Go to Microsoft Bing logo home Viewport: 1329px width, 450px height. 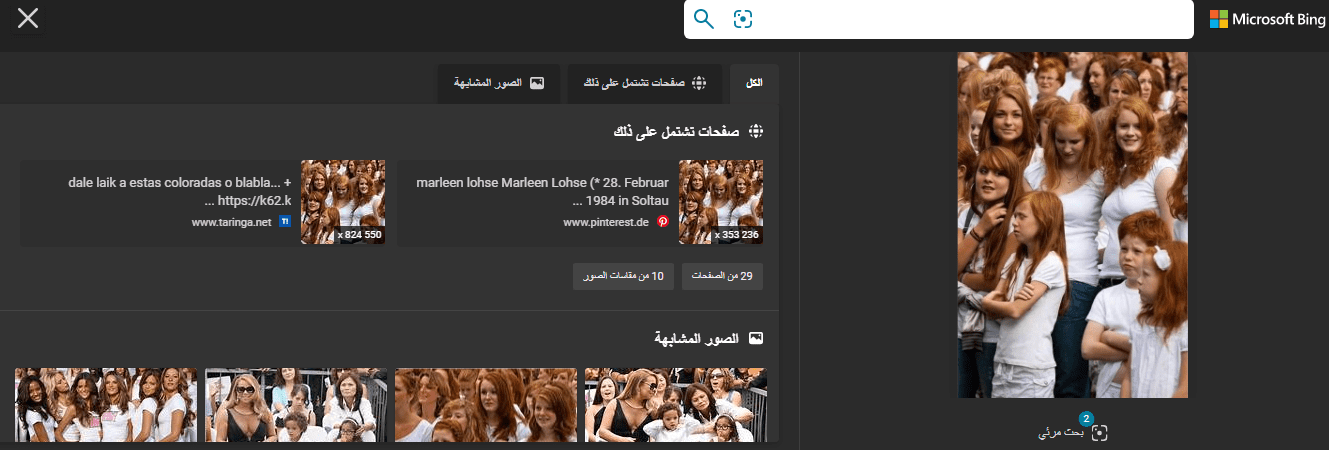coord(1268,19)
